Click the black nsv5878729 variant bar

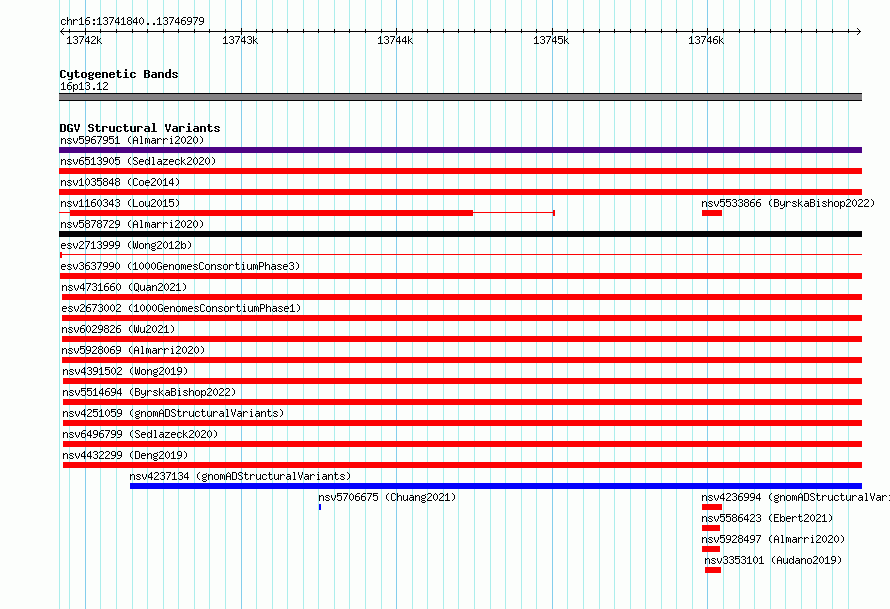(x=460, y=234)
